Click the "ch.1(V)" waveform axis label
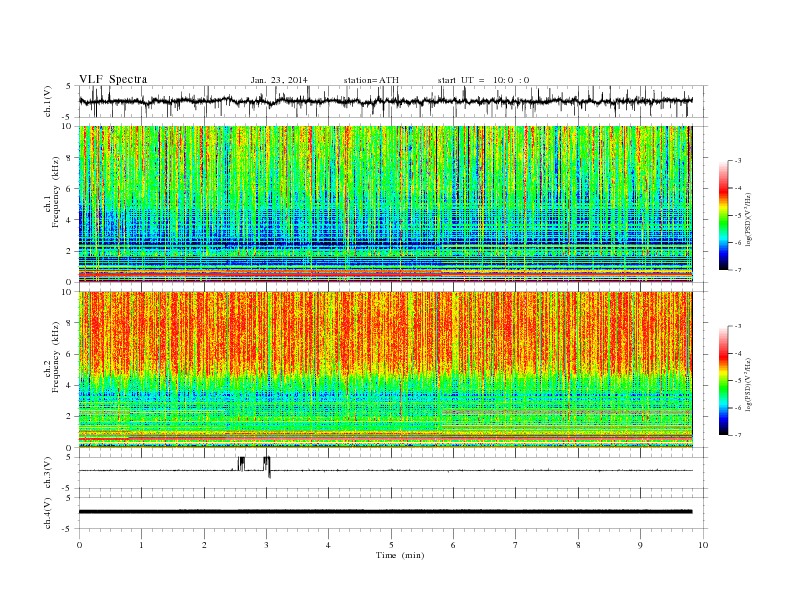 coord(48,101)
